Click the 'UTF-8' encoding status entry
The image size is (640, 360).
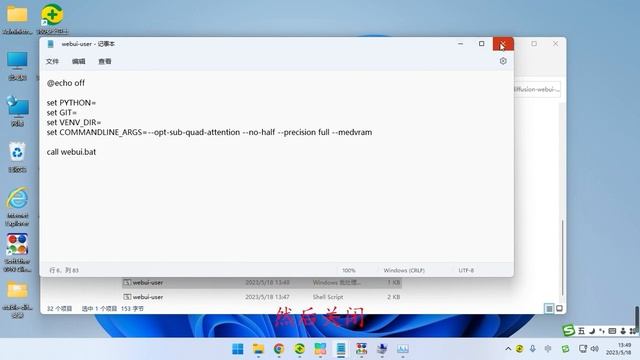click(466, 270)
